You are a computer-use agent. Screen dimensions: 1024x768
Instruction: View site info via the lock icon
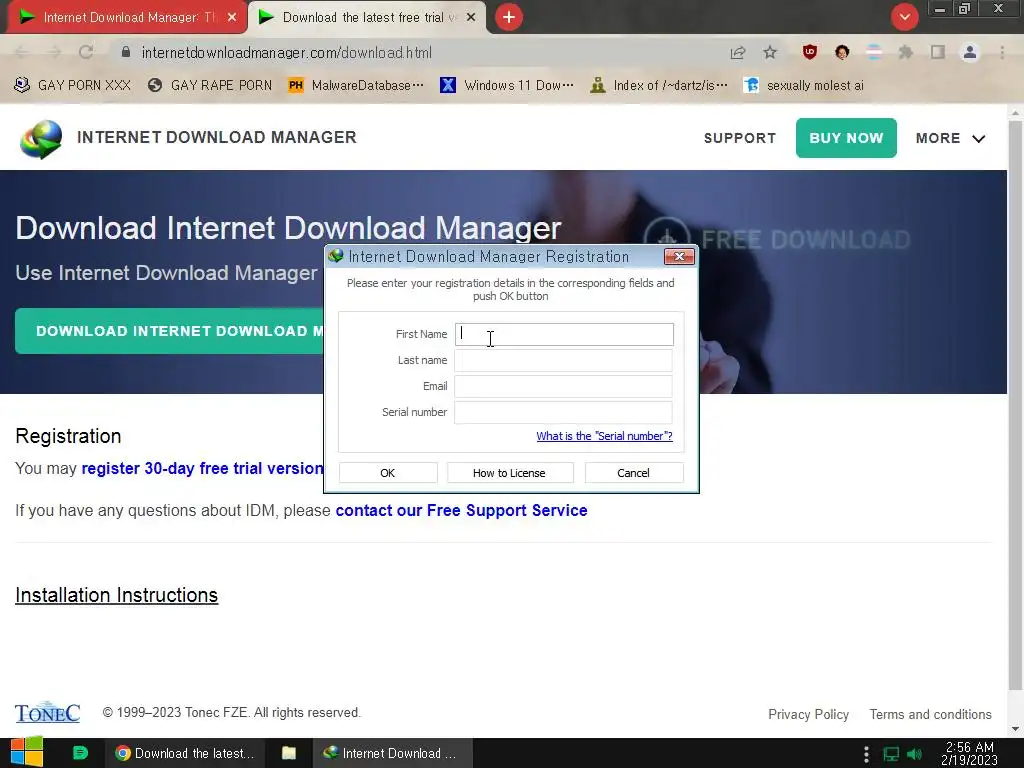pos(126,52)
